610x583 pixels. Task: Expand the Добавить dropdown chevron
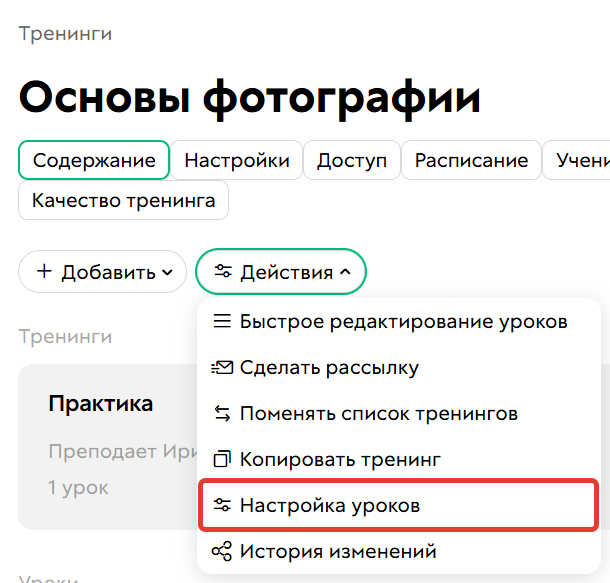tap(167, 272)
